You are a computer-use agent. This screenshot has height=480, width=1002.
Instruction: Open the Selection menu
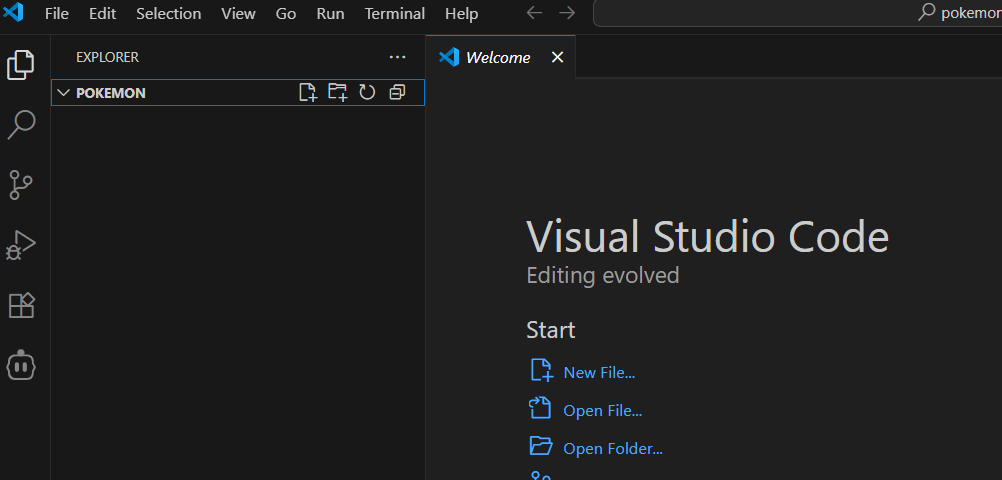pos(169,13)
